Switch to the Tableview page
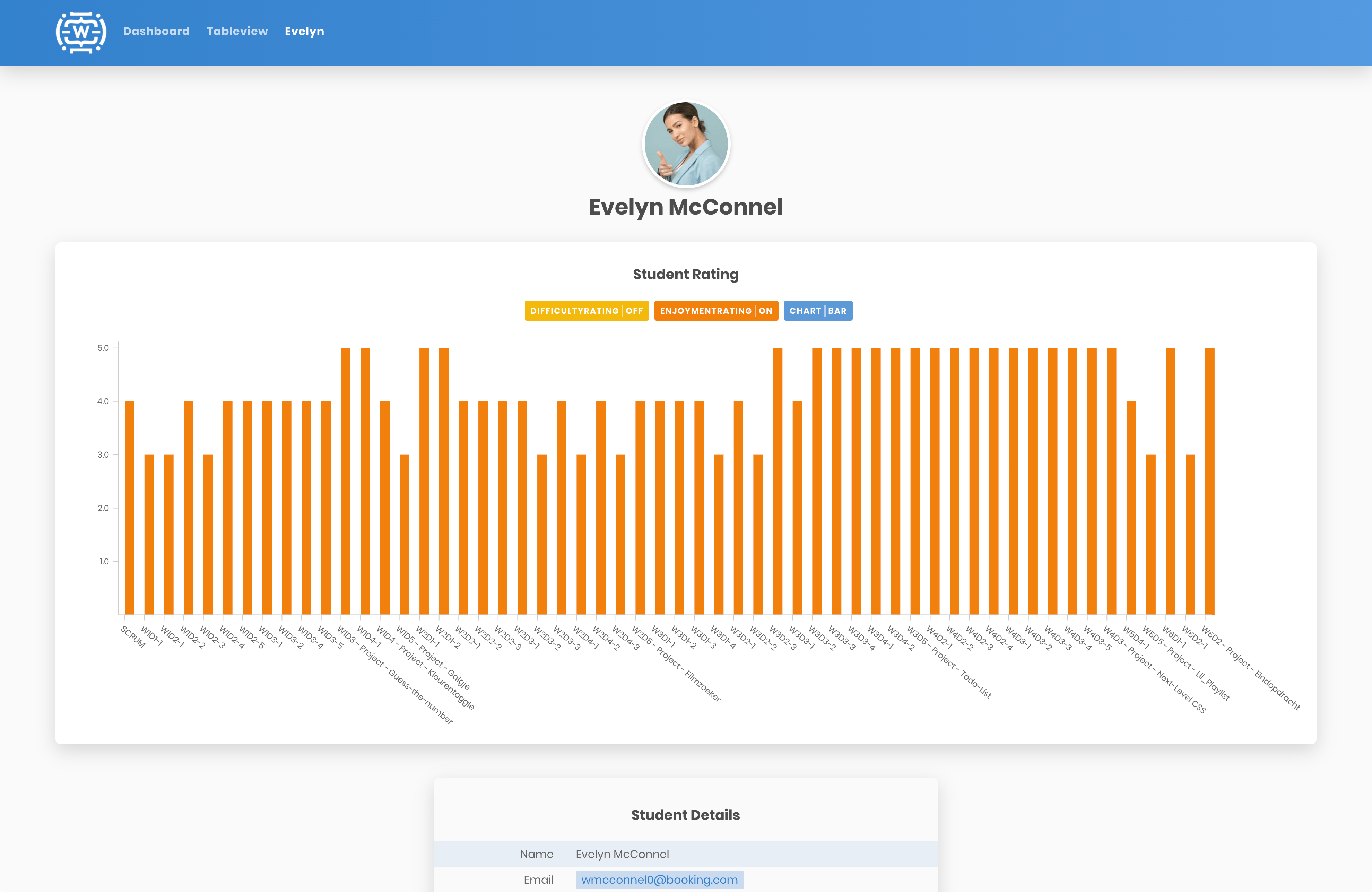 point(237,31)
